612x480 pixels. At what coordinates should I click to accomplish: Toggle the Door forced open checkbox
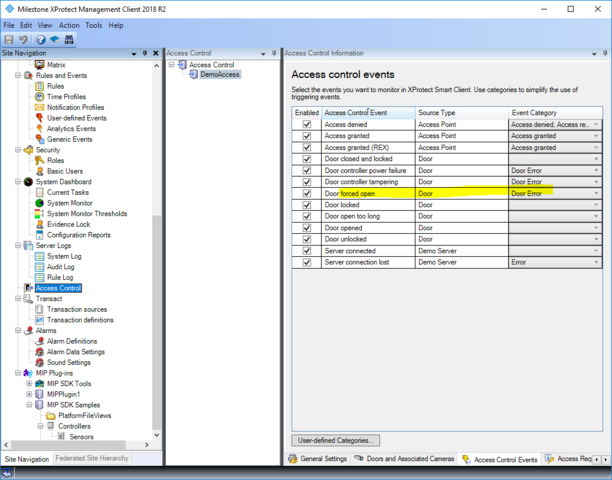[x=307, y=193]
